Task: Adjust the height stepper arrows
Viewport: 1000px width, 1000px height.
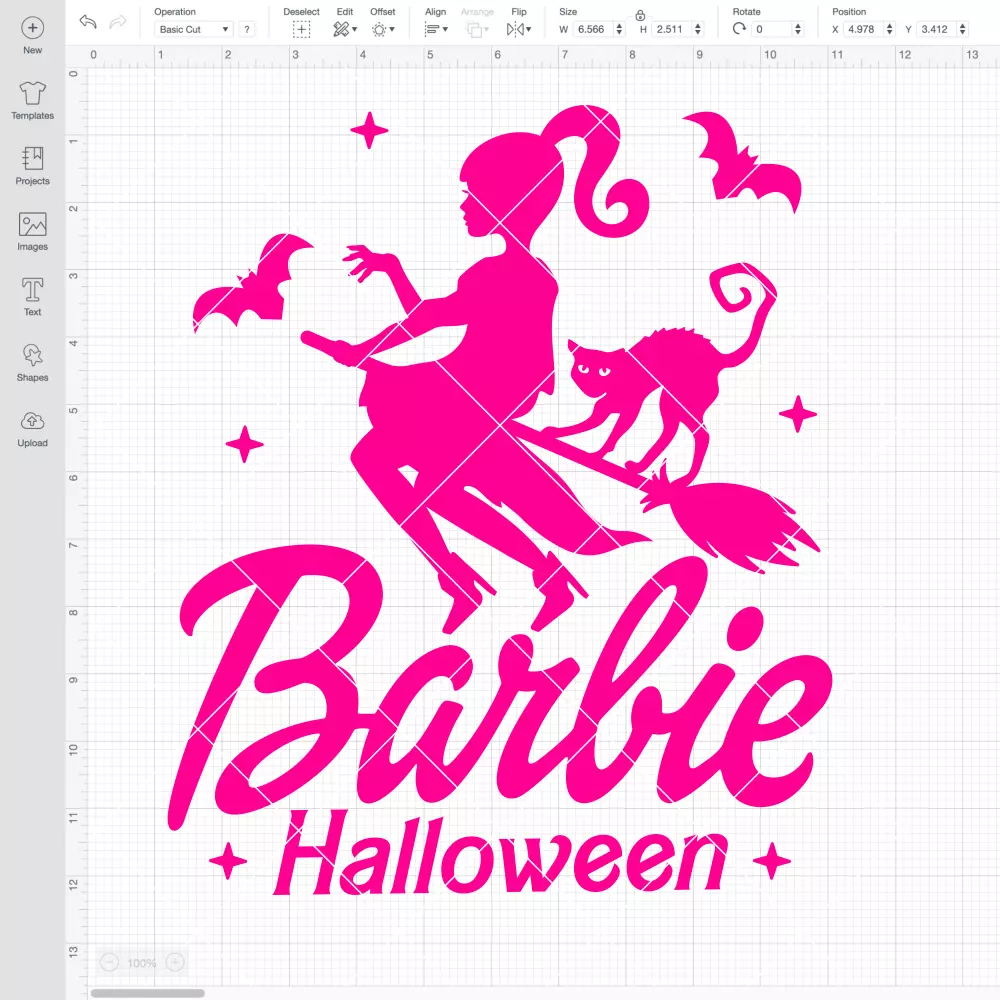Action: coord(698,29)
